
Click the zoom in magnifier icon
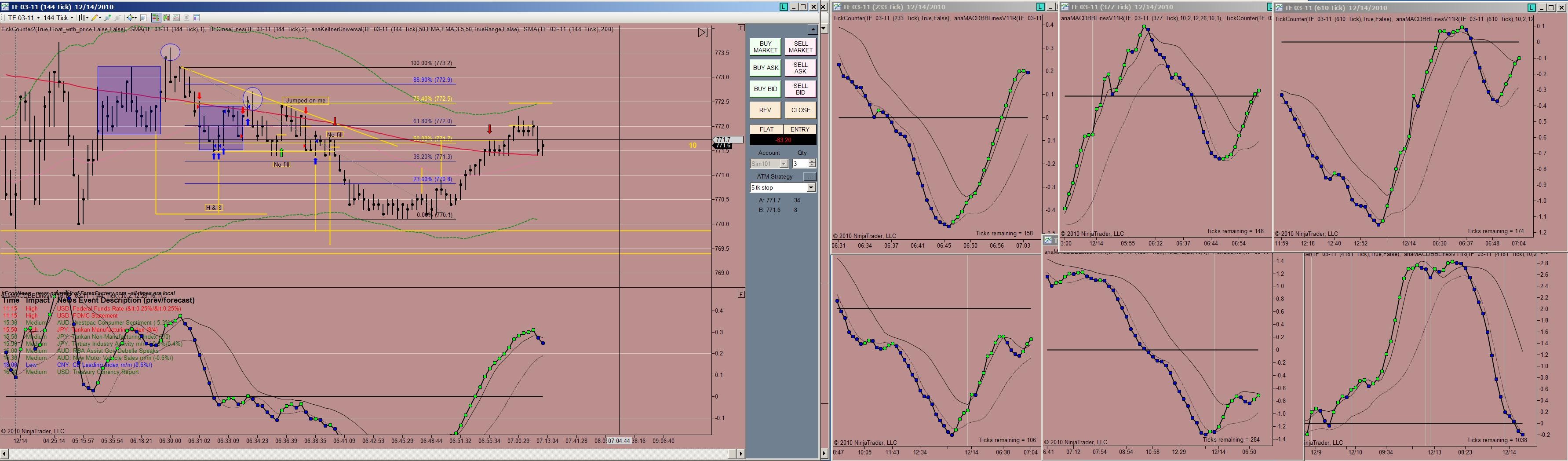point(108,18)
